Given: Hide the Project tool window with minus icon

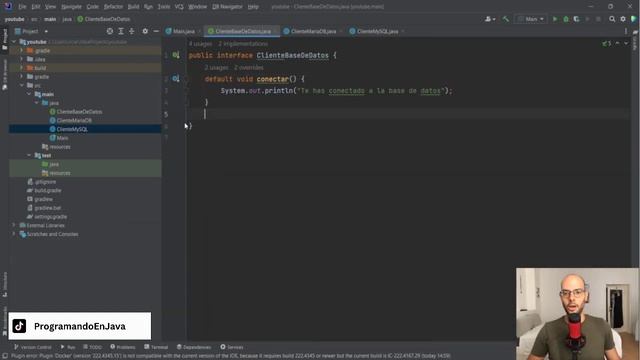Looking at the screenshot, I should tap(156, 31).
